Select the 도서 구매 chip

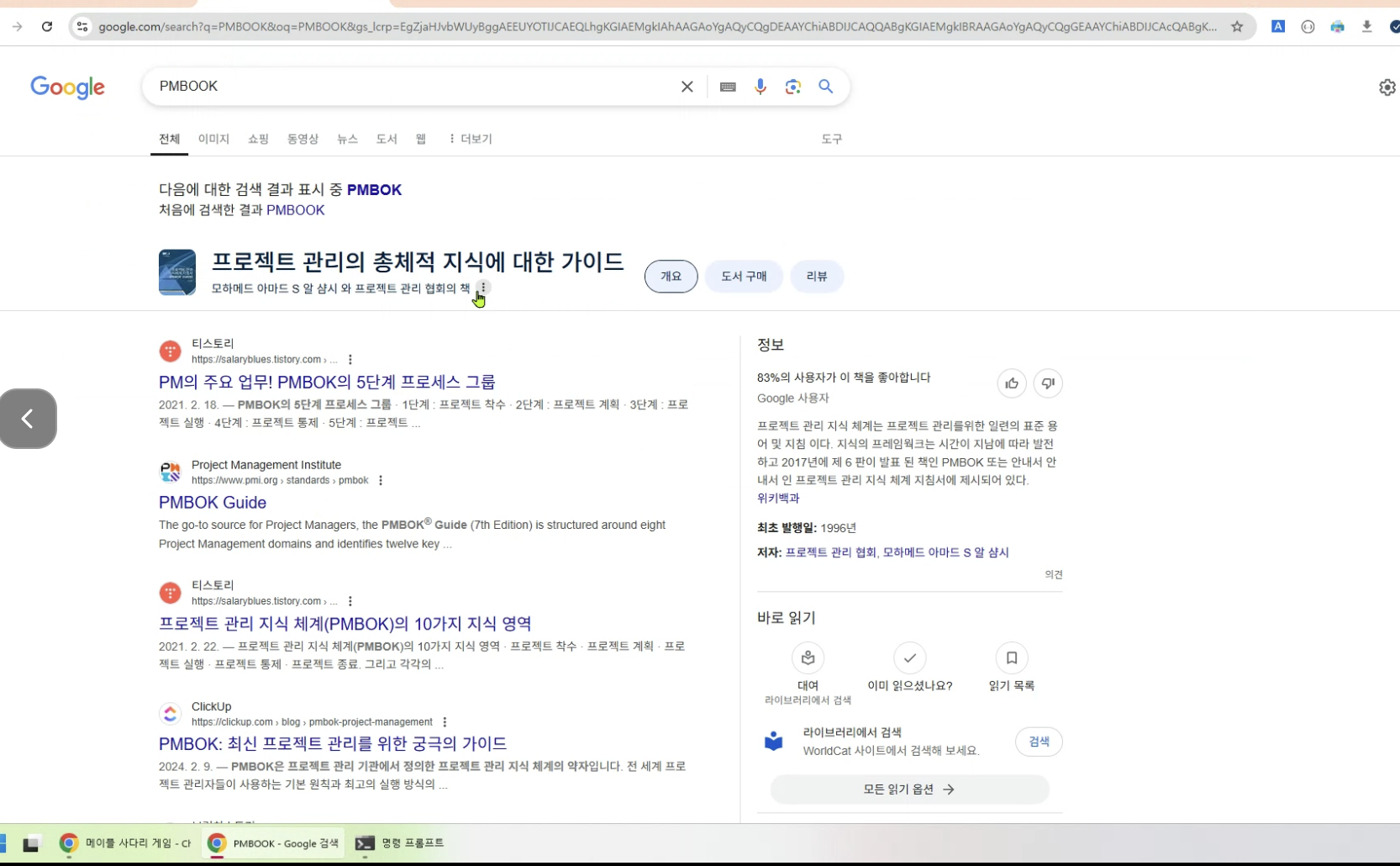point(744,277)
